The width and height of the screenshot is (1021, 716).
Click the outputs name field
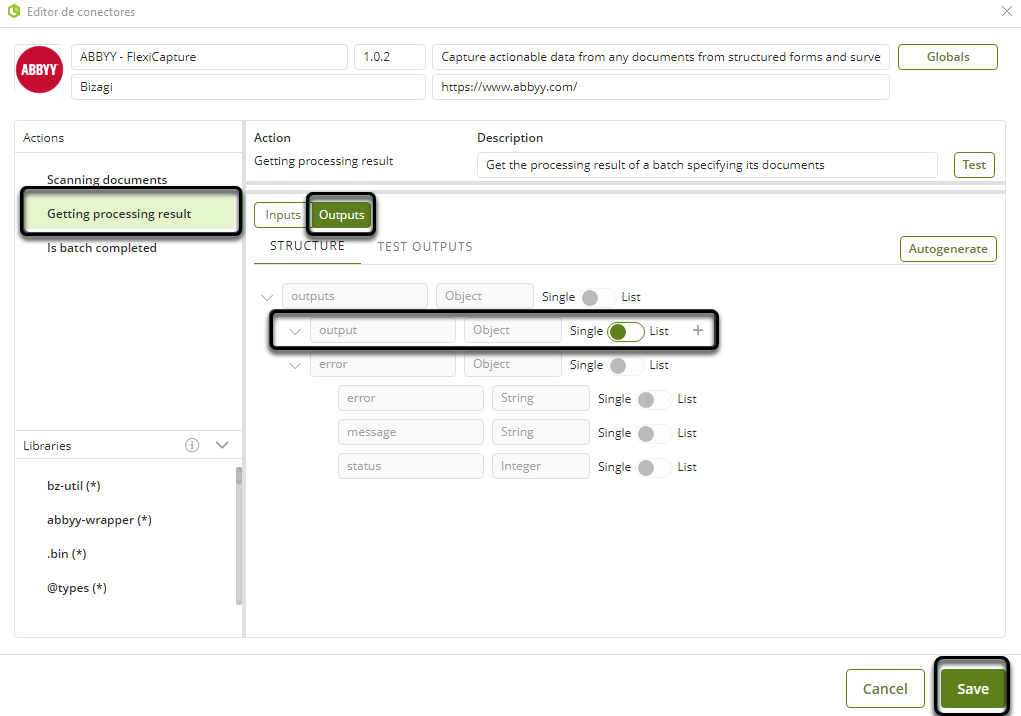click(355, 296)
